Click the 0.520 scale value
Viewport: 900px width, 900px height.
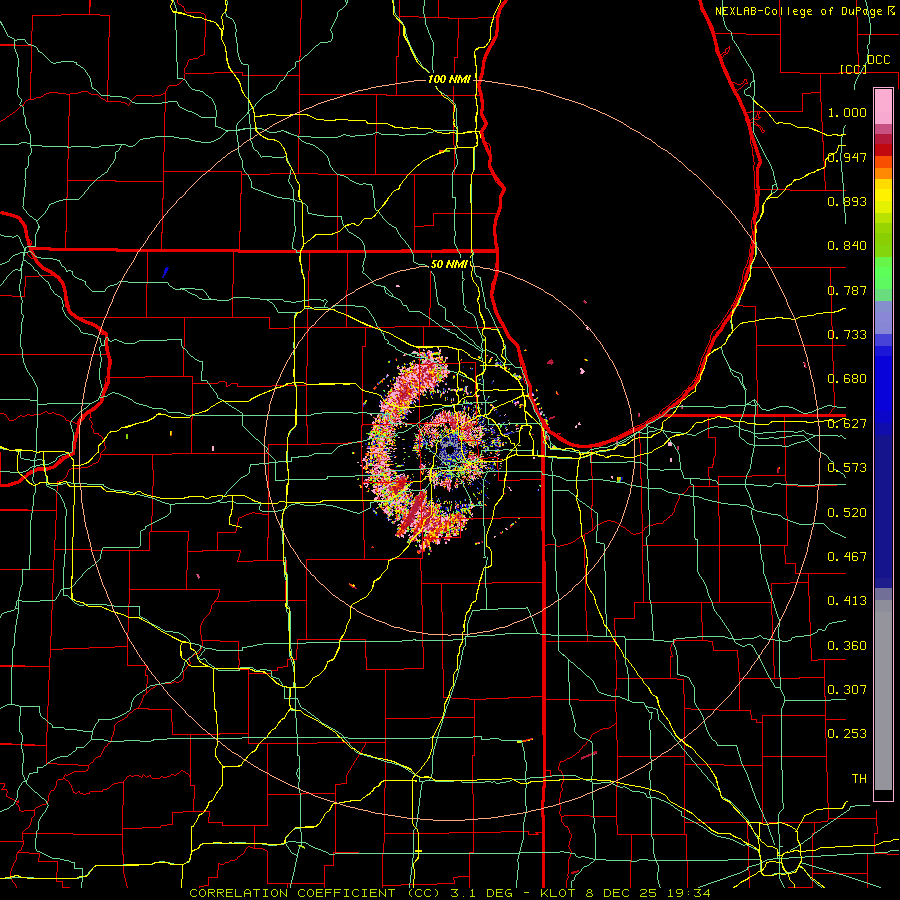(x=847, y=513)
